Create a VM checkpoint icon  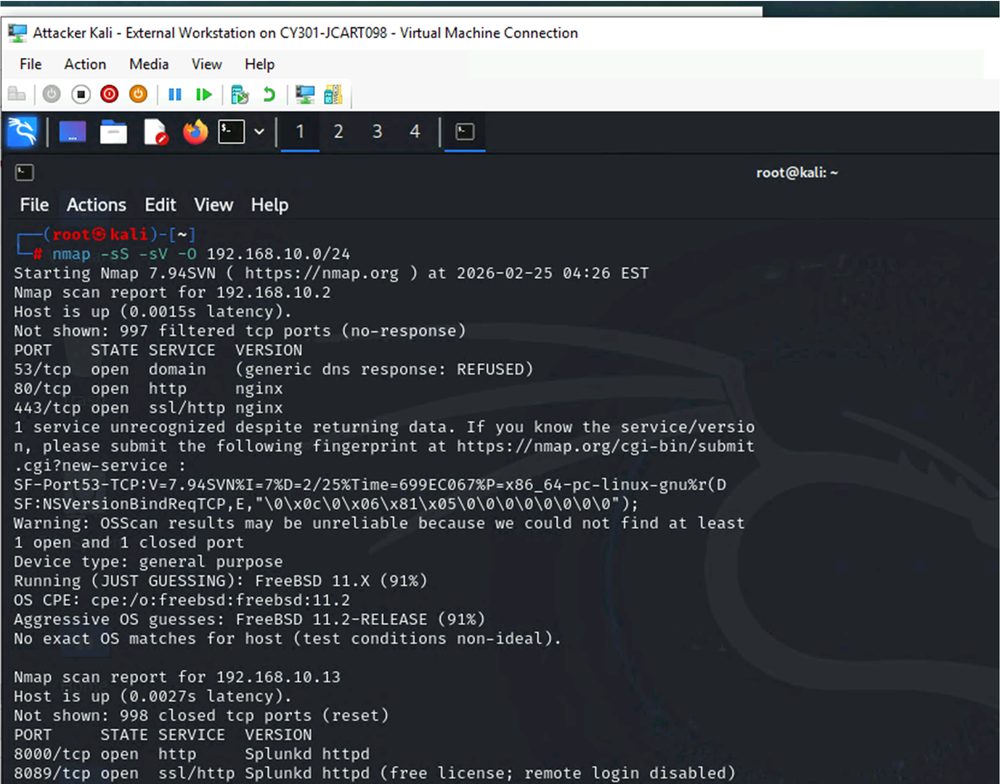240,94
